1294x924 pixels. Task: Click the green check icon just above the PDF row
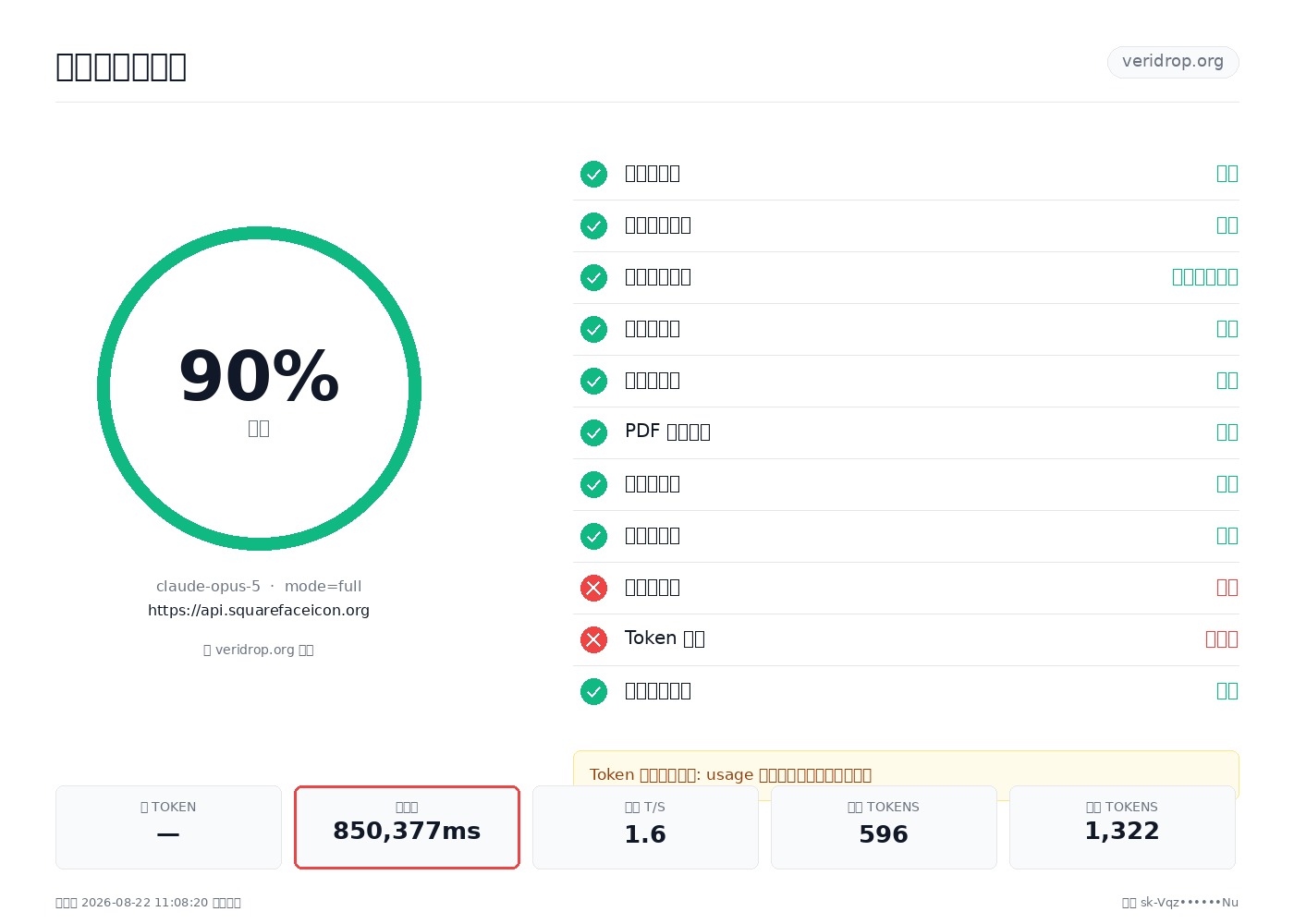(x=593, y=381)
